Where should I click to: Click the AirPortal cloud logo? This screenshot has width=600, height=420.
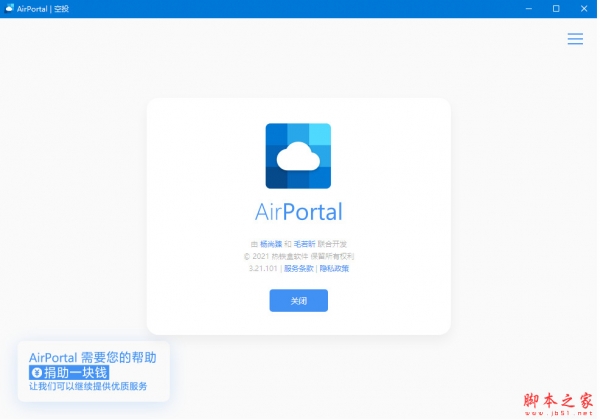coord(298,156)
